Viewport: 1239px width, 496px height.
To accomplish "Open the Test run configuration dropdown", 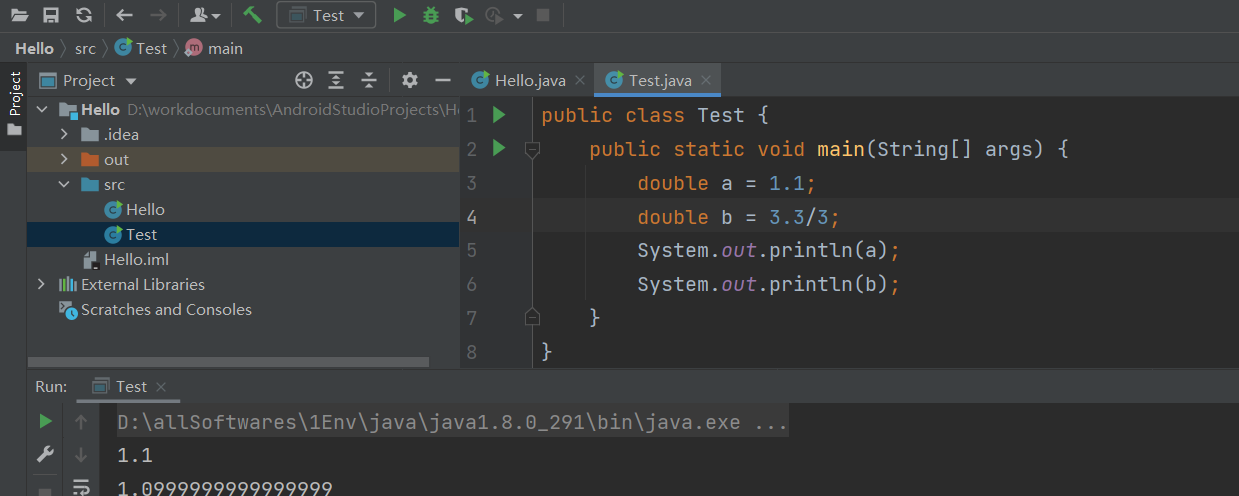I will tap(326, 15).
